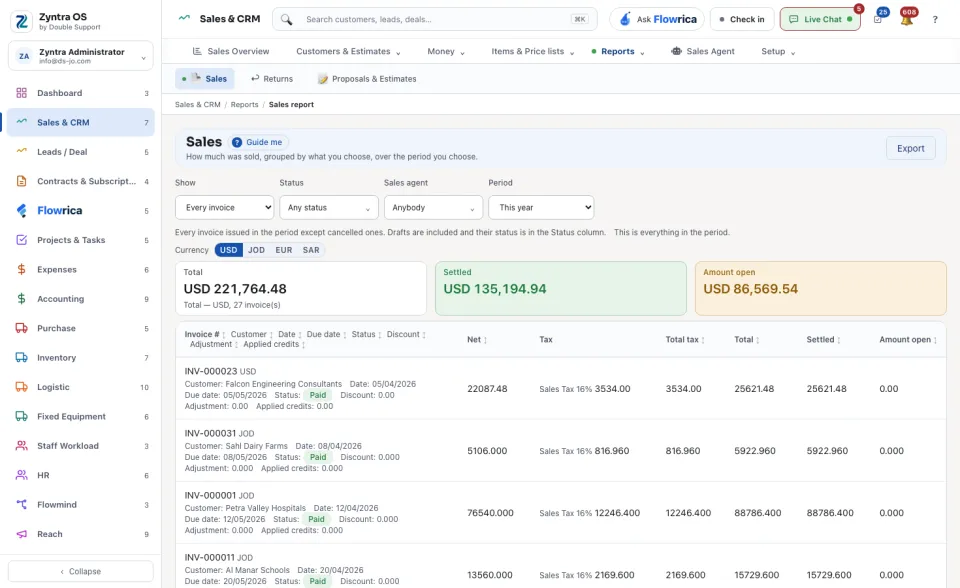960x588 pixels.
Task: Open the notifications bell with 608 badge
Action: pos(907,19)
